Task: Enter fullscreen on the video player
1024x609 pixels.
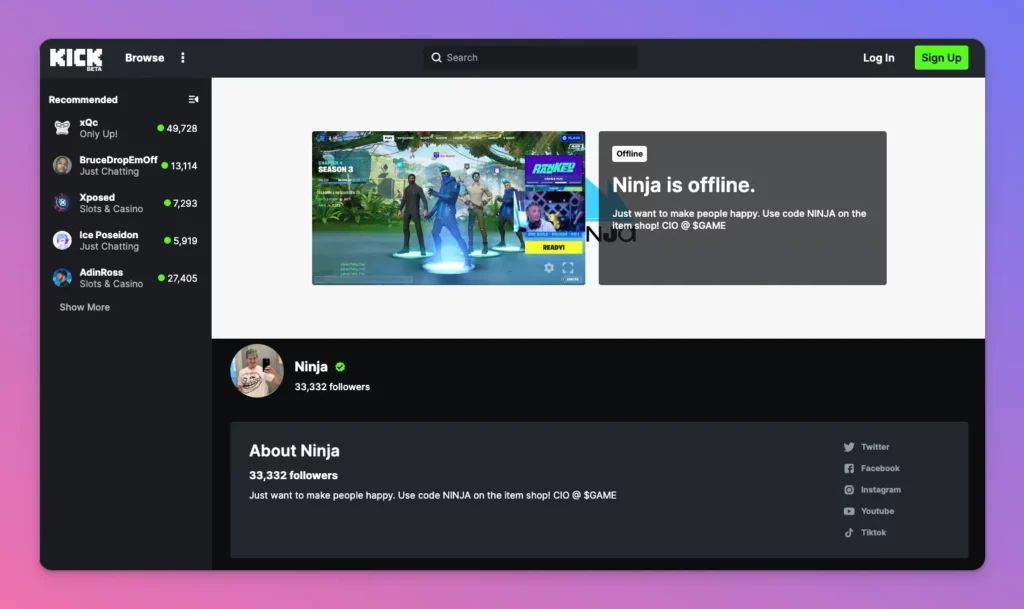Action: coord(568,268)
